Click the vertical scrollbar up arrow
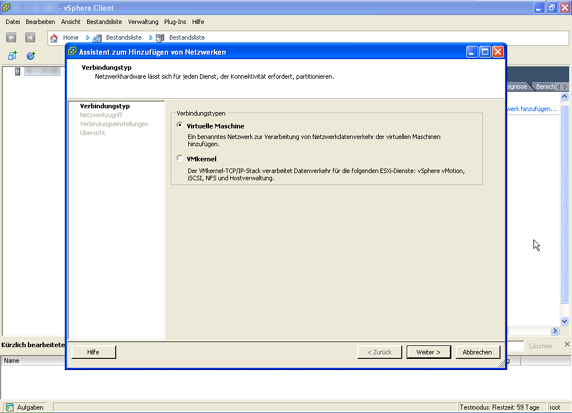Viewport: 572px width, 413px height. pyautogui.click(x=564, y=97)
